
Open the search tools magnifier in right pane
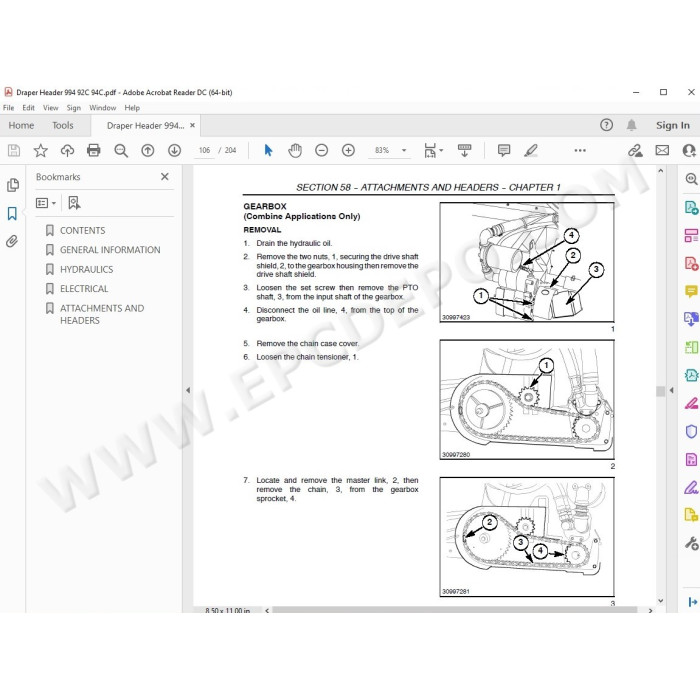pyautogui.click(x=691, y=179)
